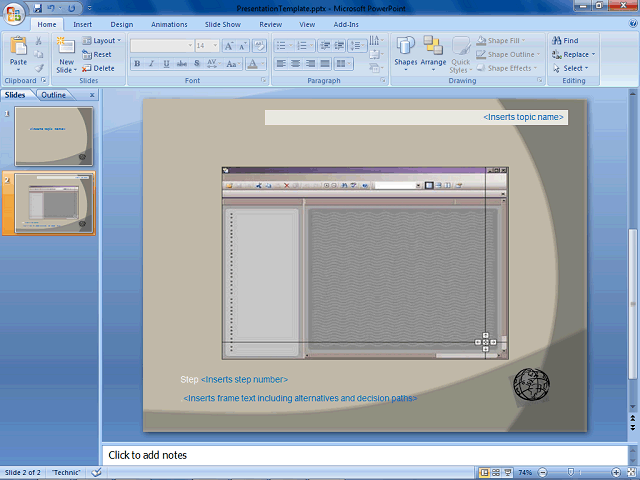Click the notes field
The image size is (640, 480).
pyautogui.click(x=365, y=455)
